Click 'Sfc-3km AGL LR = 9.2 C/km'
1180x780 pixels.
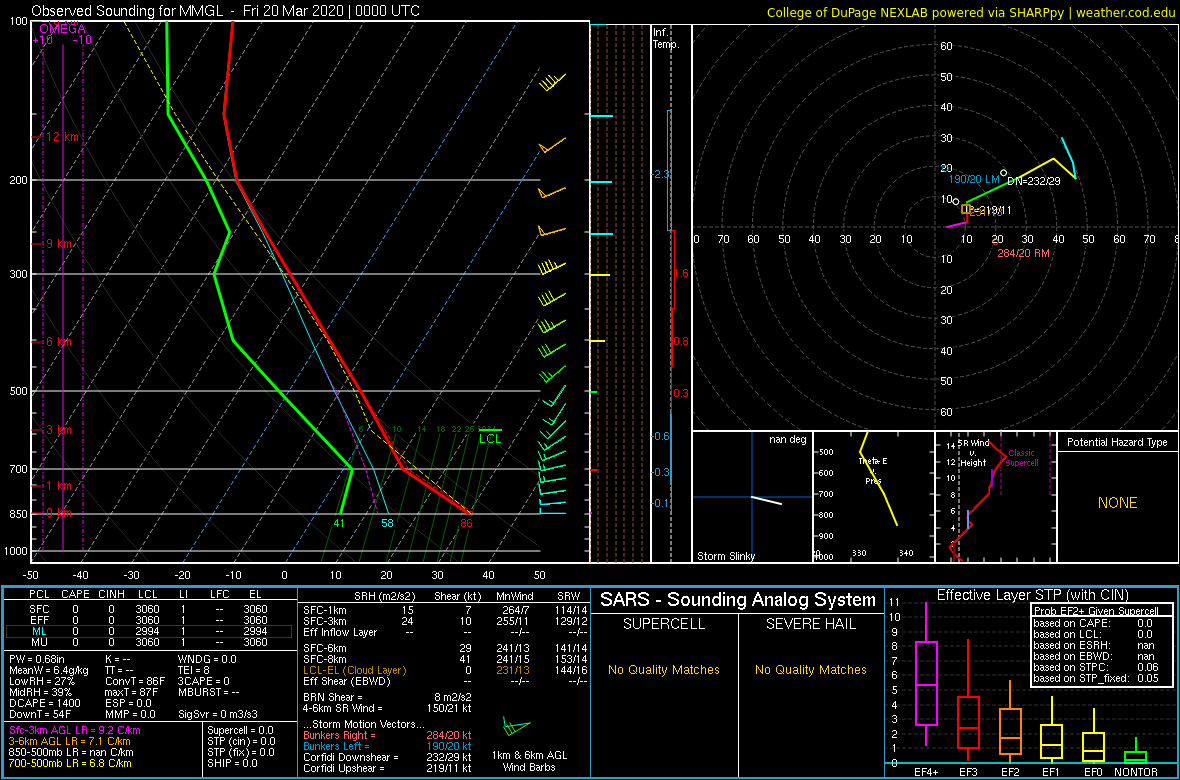[75, 731]
